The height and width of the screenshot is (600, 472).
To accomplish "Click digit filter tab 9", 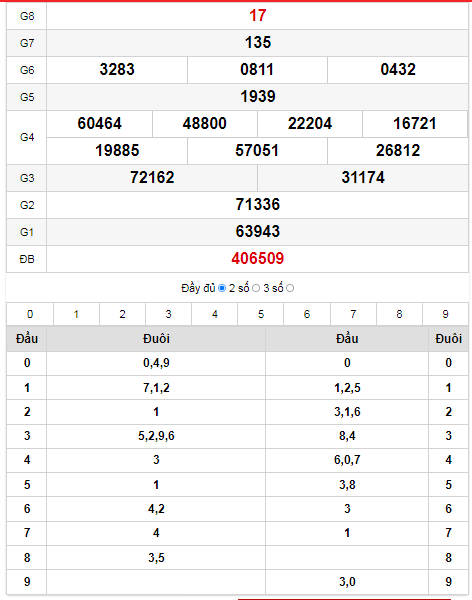I will pyautogui.click(x=445, y=314).
